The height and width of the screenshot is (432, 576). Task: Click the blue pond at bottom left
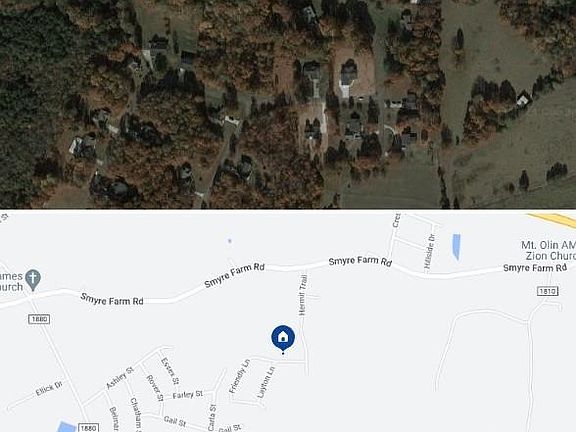click(66, 427)
